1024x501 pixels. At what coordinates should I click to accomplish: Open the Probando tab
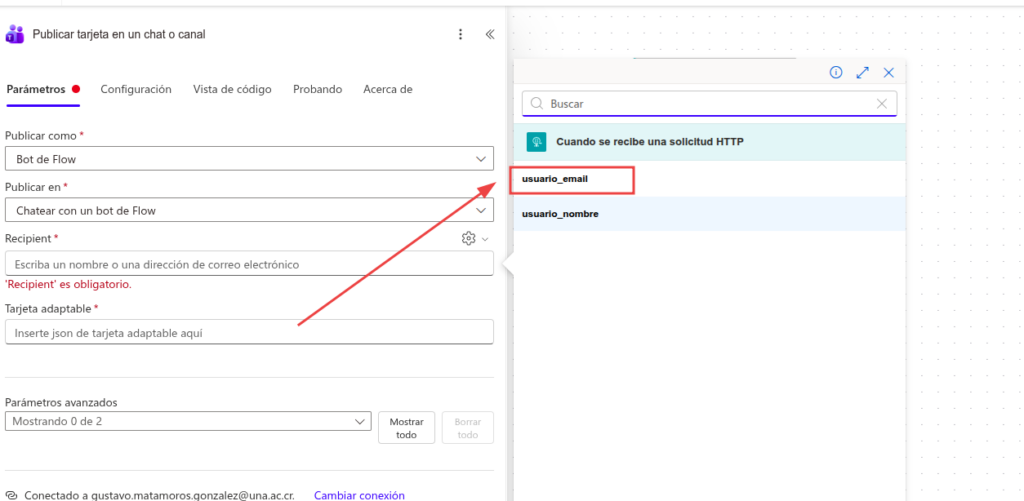coord(317,89)
